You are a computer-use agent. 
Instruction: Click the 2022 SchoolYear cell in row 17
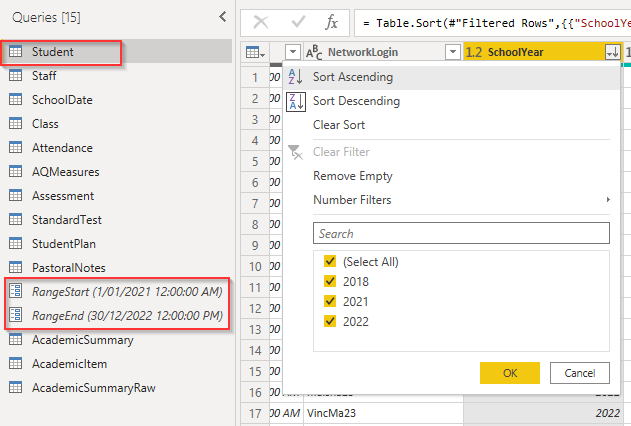coord(543,413)
